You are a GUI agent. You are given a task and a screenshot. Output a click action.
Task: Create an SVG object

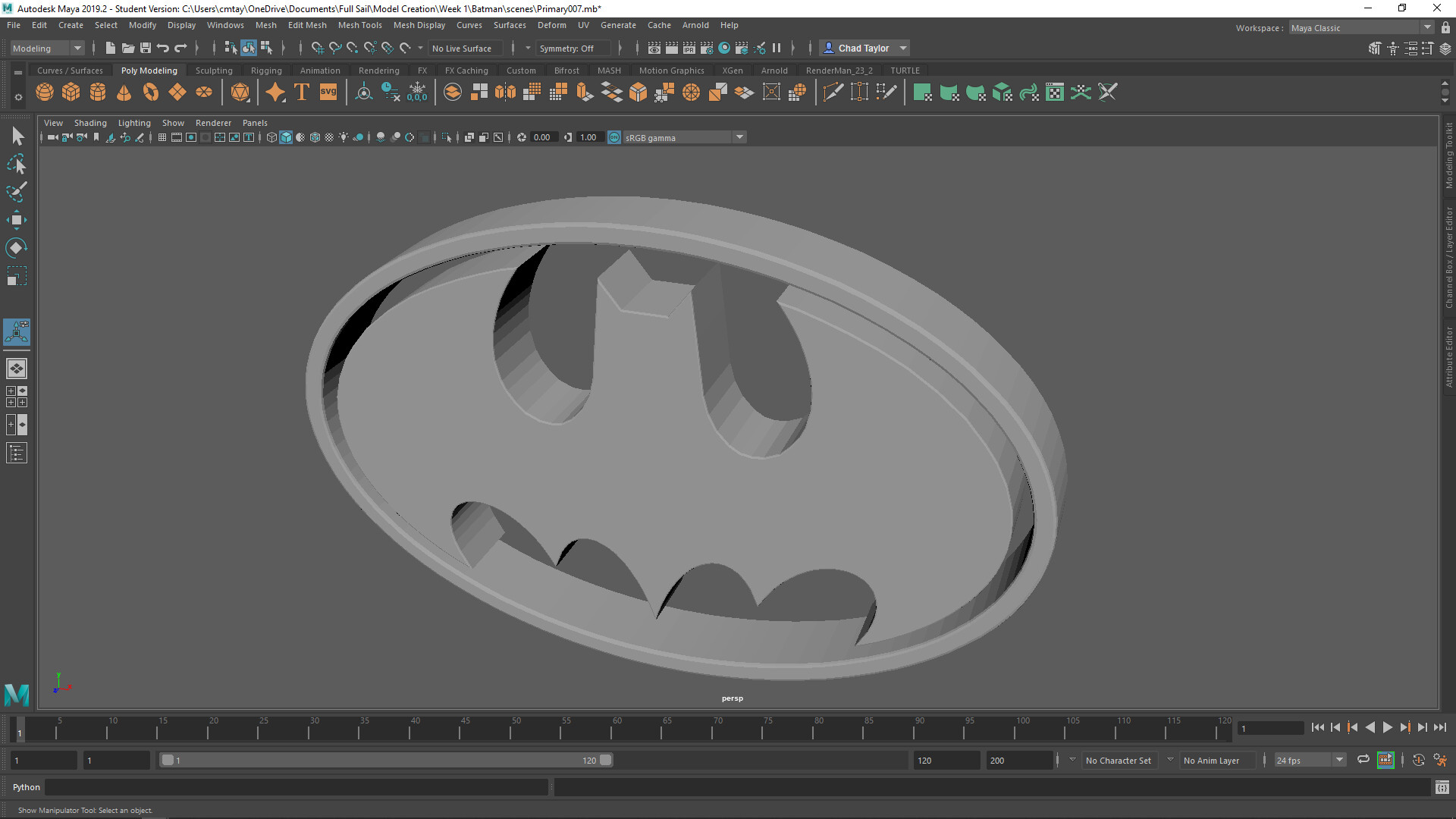(328, 92)
